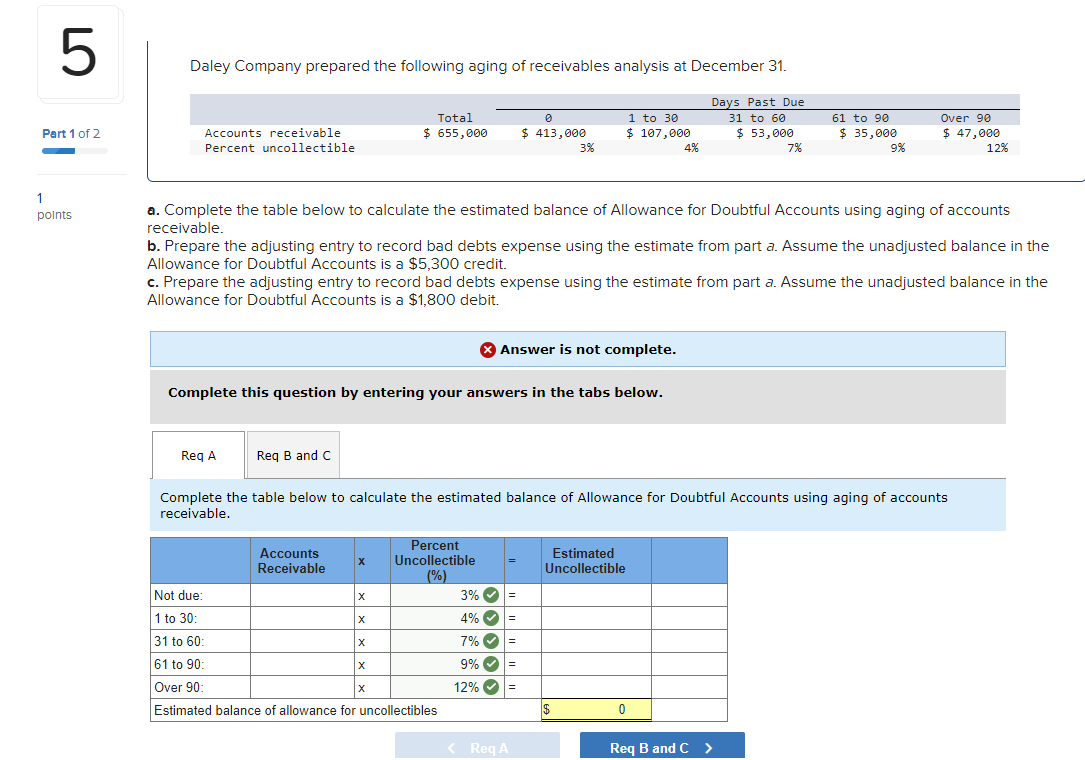Click the green checkmark next to 3%
This screenshot has height=760, width=1085.
tap(491, 595)
